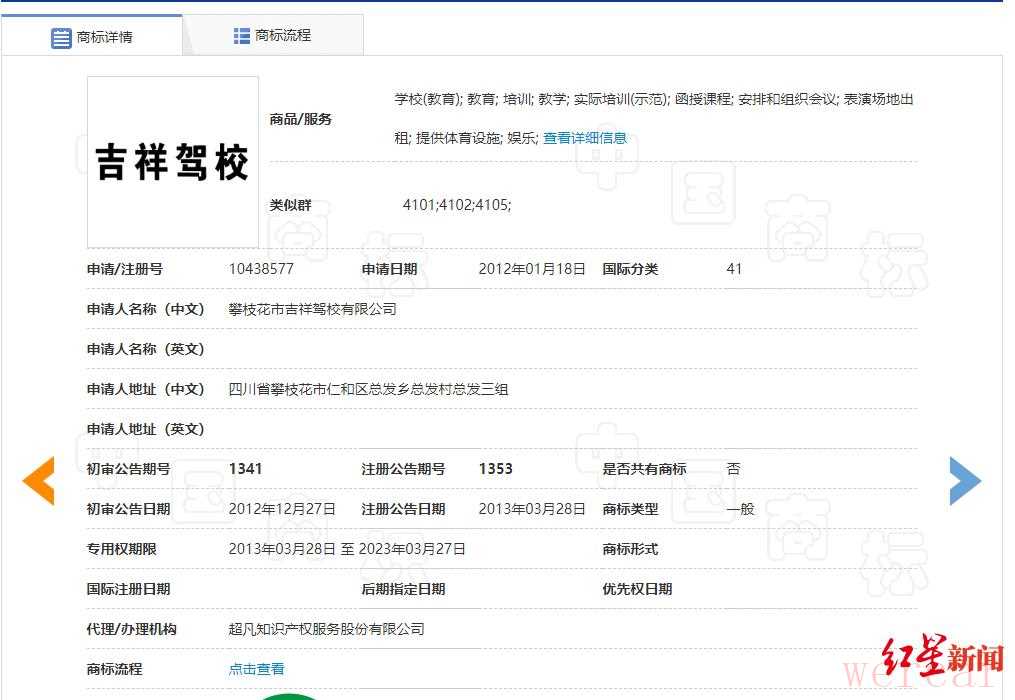Image resolution: width=1015 pixels, height=700 pixels.
Task: Click the 申请/注册号 label
Action: pos(125,269)
